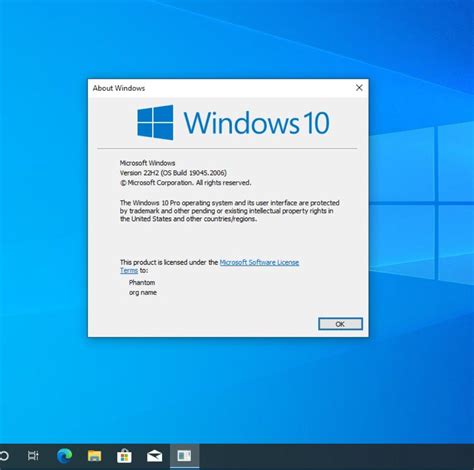Click the copyright "Microsoft Corporation" line

[x=185, y=183]
